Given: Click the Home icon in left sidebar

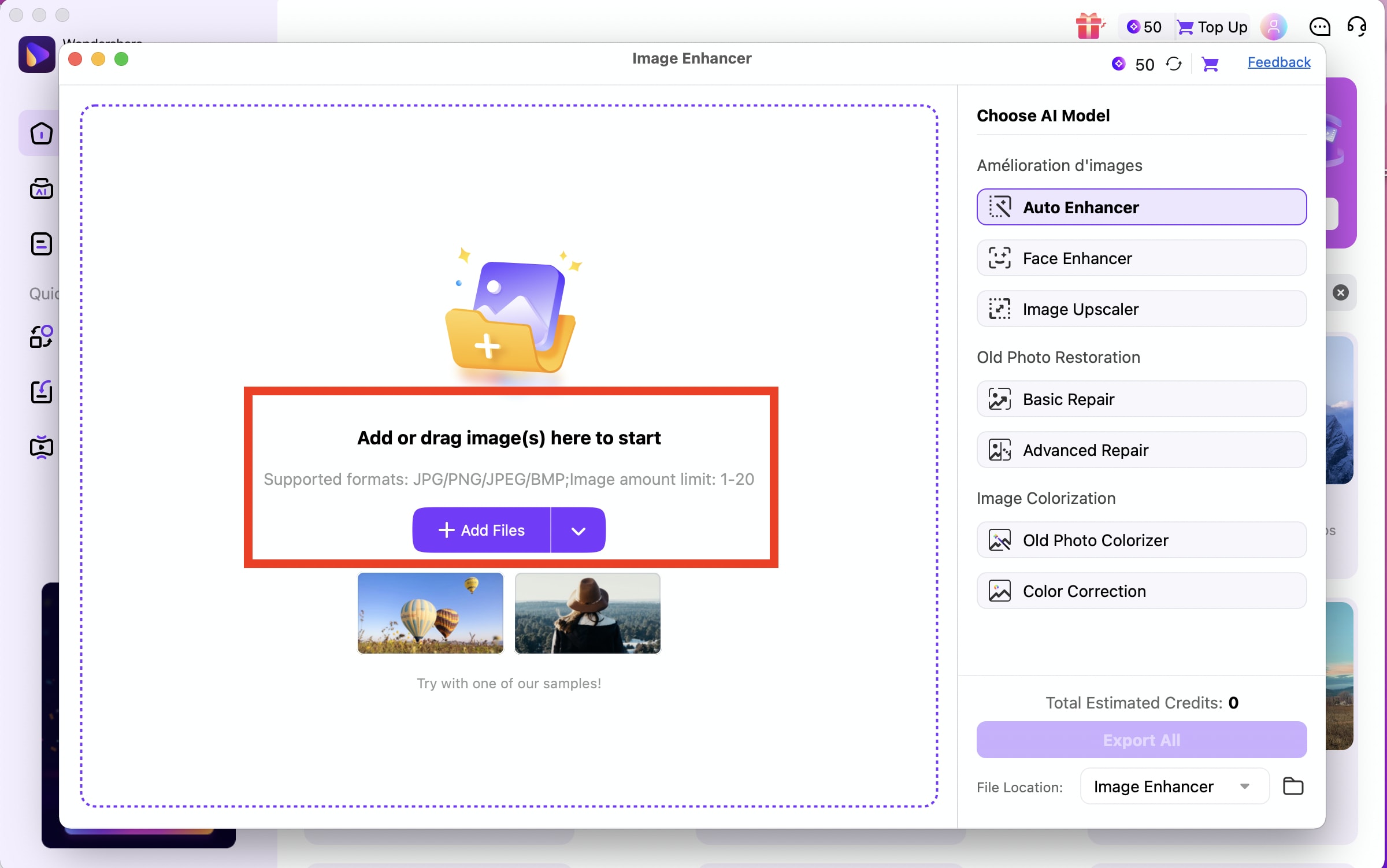Looking at the screenshot, I should tap(41, 133).
